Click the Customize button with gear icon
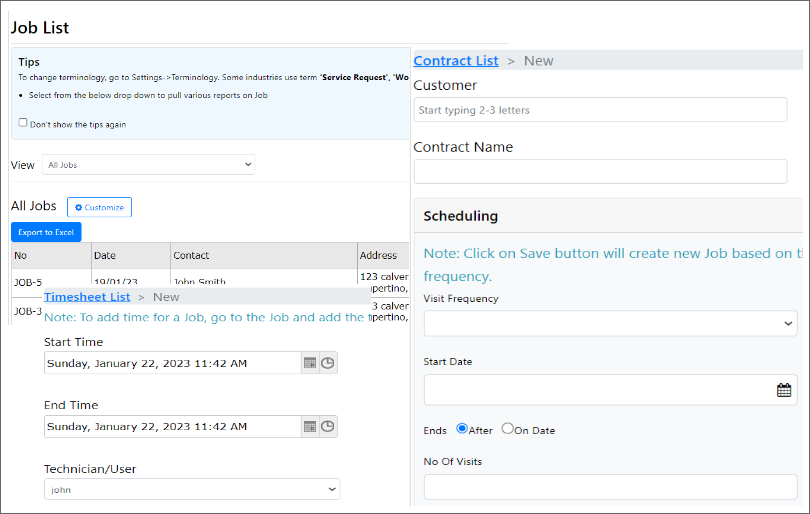 [x=99, y=207]
